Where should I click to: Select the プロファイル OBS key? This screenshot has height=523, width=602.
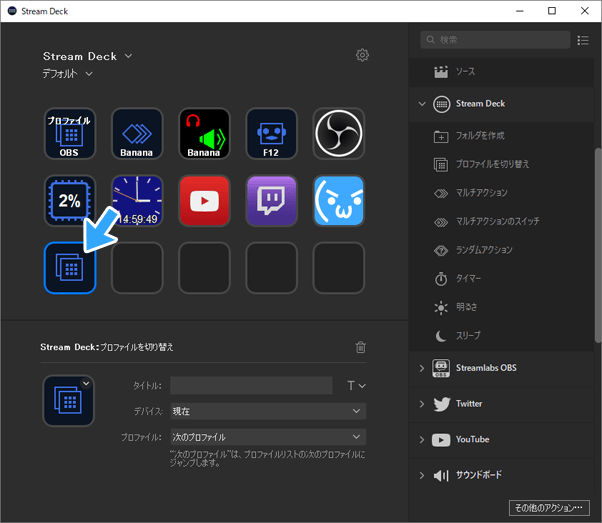[x=69, y=134]
